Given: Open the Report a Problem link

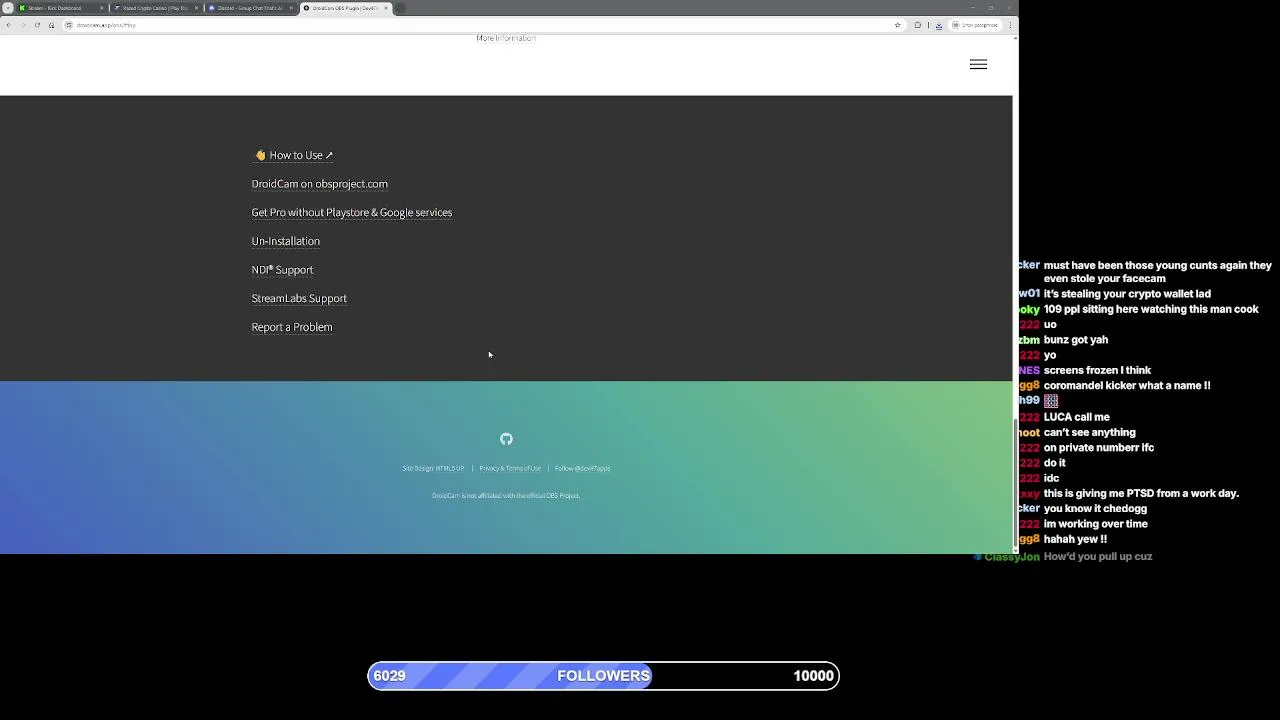Looking at the screenshot, I should [292, 327].
